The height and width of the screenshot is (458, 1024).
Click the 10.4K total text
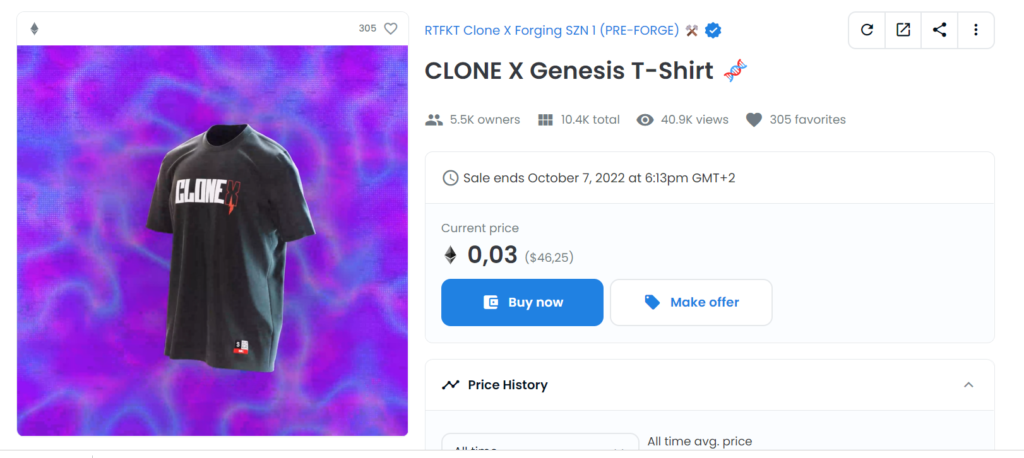[590, 120]
